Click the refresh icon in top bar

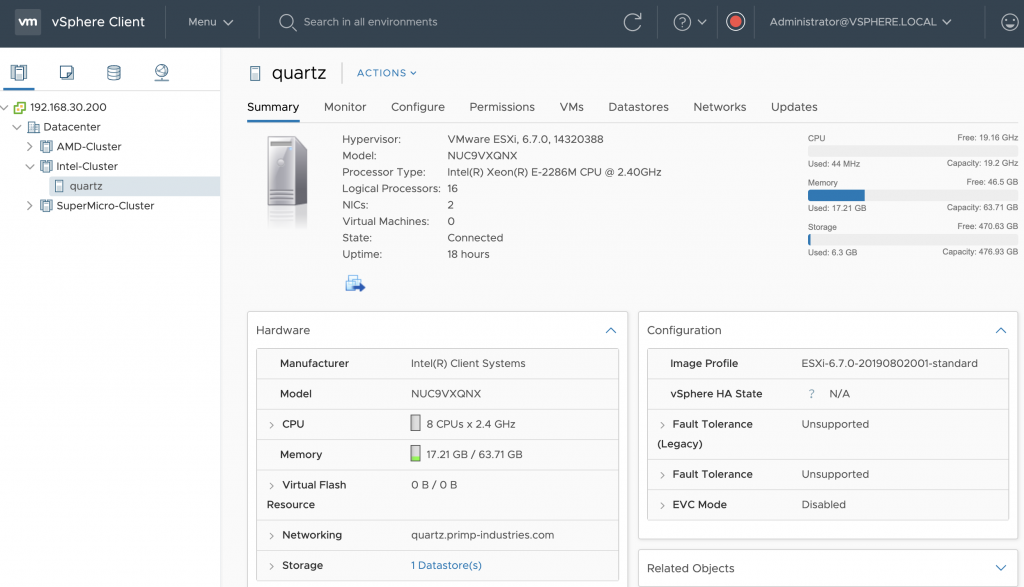tap(632, 22)
